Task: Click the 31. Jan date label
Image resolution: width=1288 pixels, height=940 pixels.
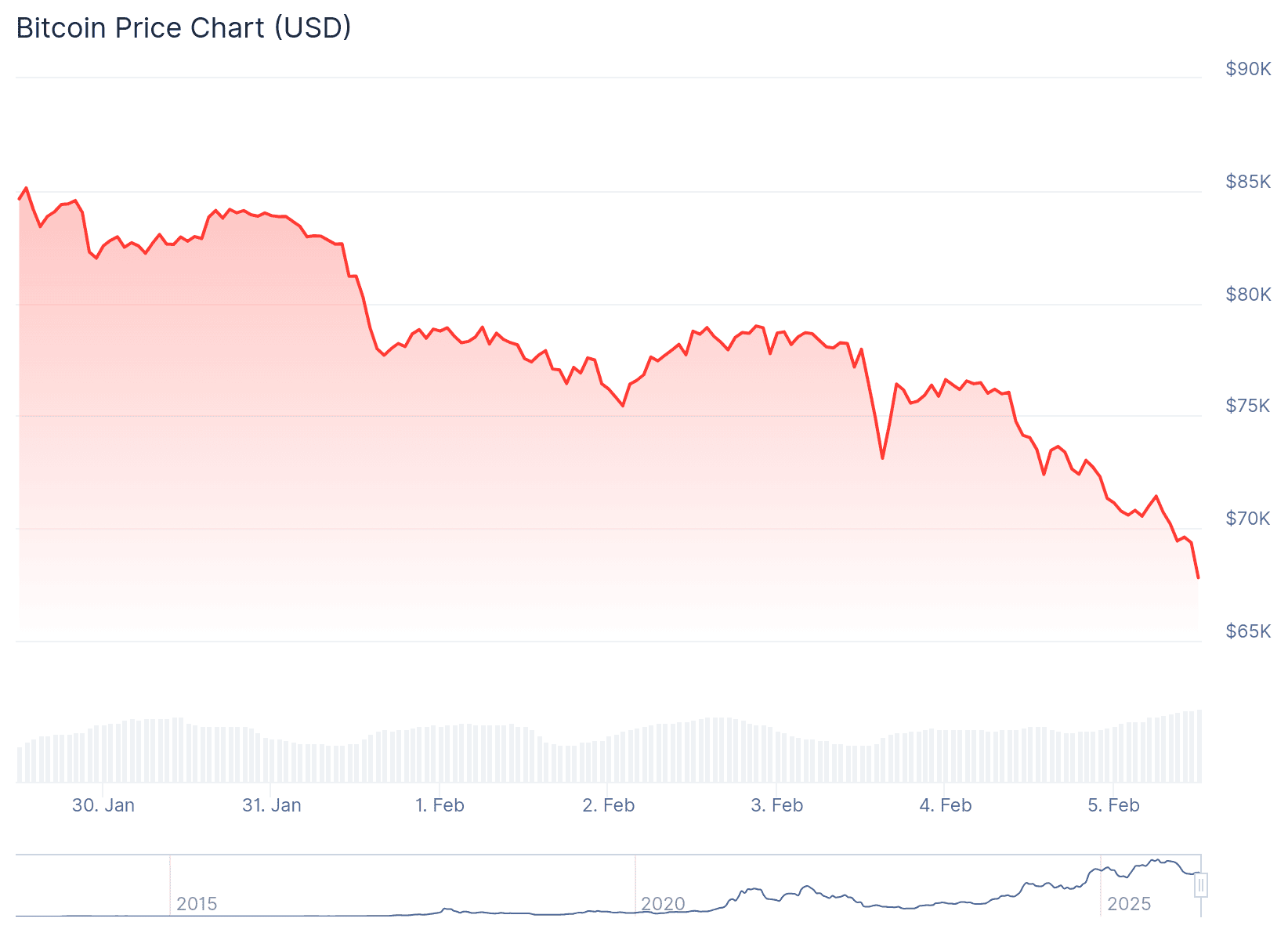Action: point(272,805)
